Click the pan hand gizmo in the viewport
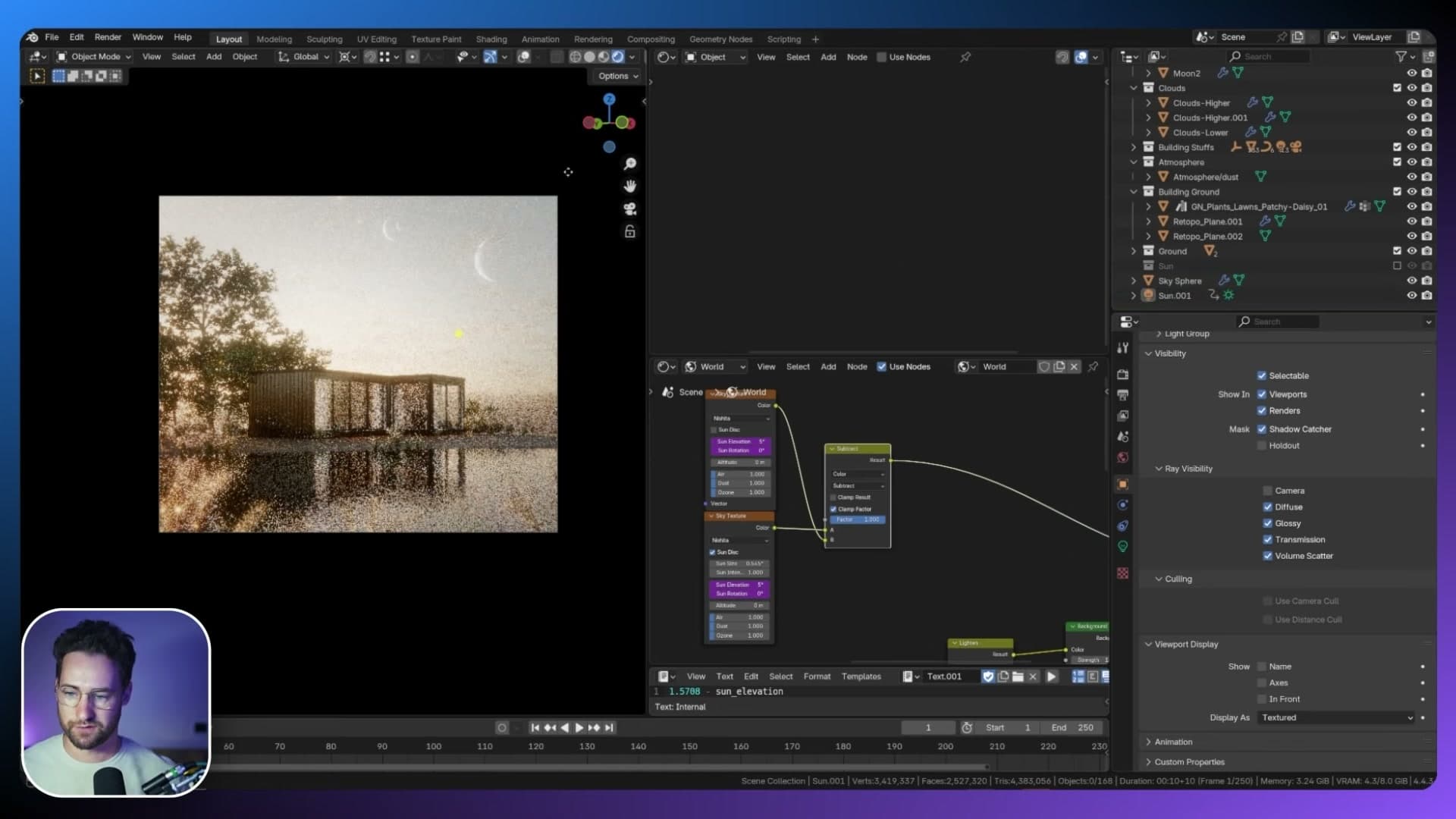 click(629, 187)
